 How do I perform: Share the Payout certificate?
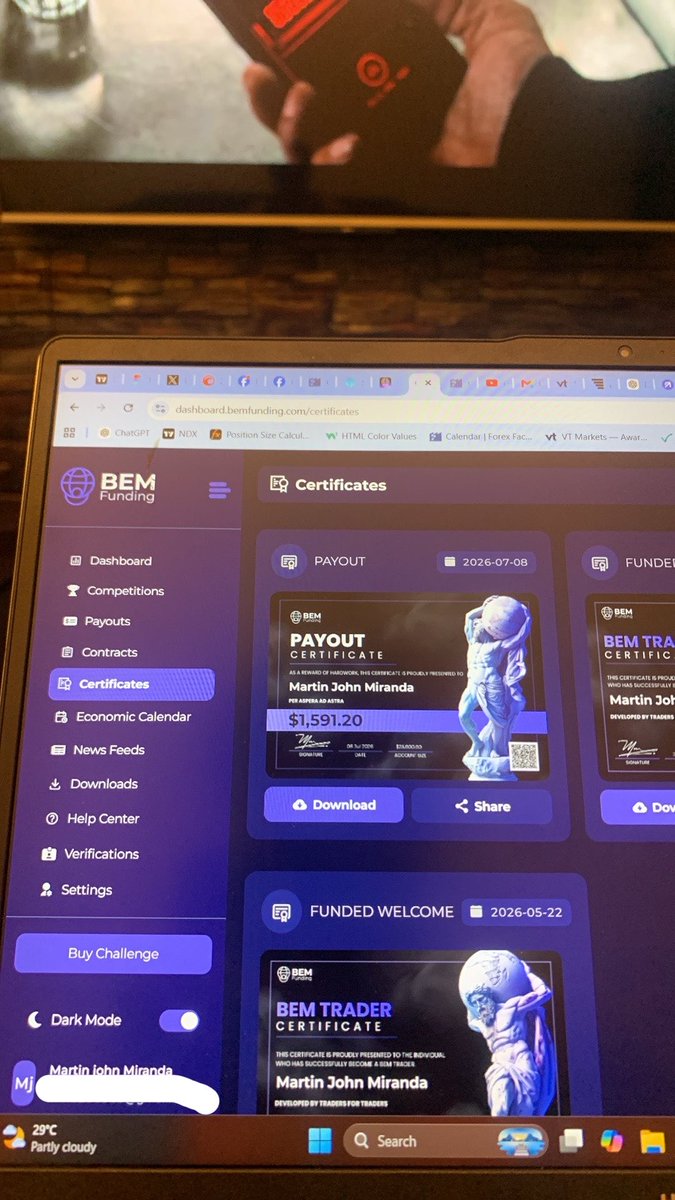(x=482, y=806)
